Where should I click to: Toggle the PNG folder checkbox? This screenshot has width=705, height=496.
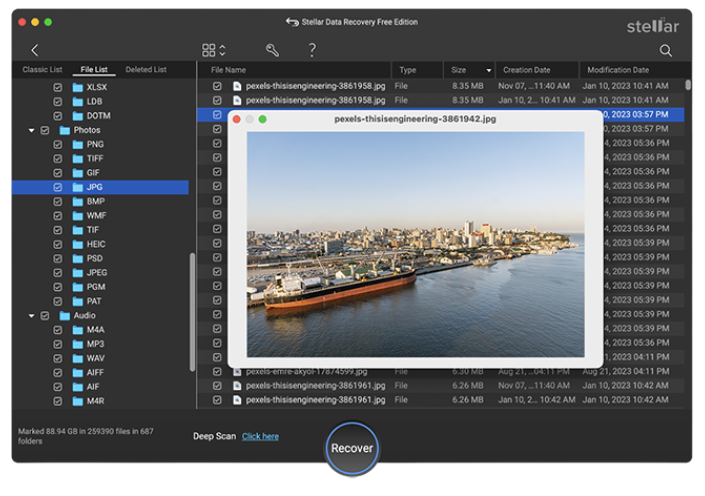tap(58, 145)
